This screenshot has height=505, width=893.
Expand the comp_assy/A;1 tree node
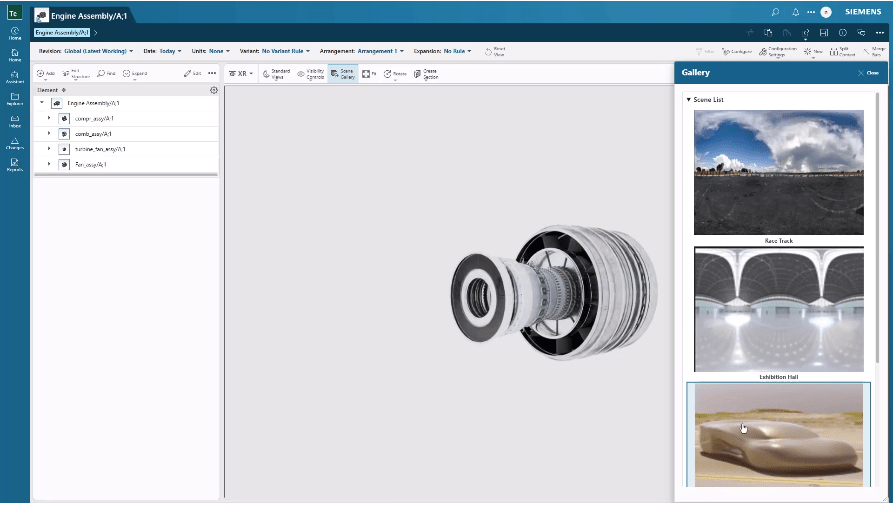click(x=49, y=118)
